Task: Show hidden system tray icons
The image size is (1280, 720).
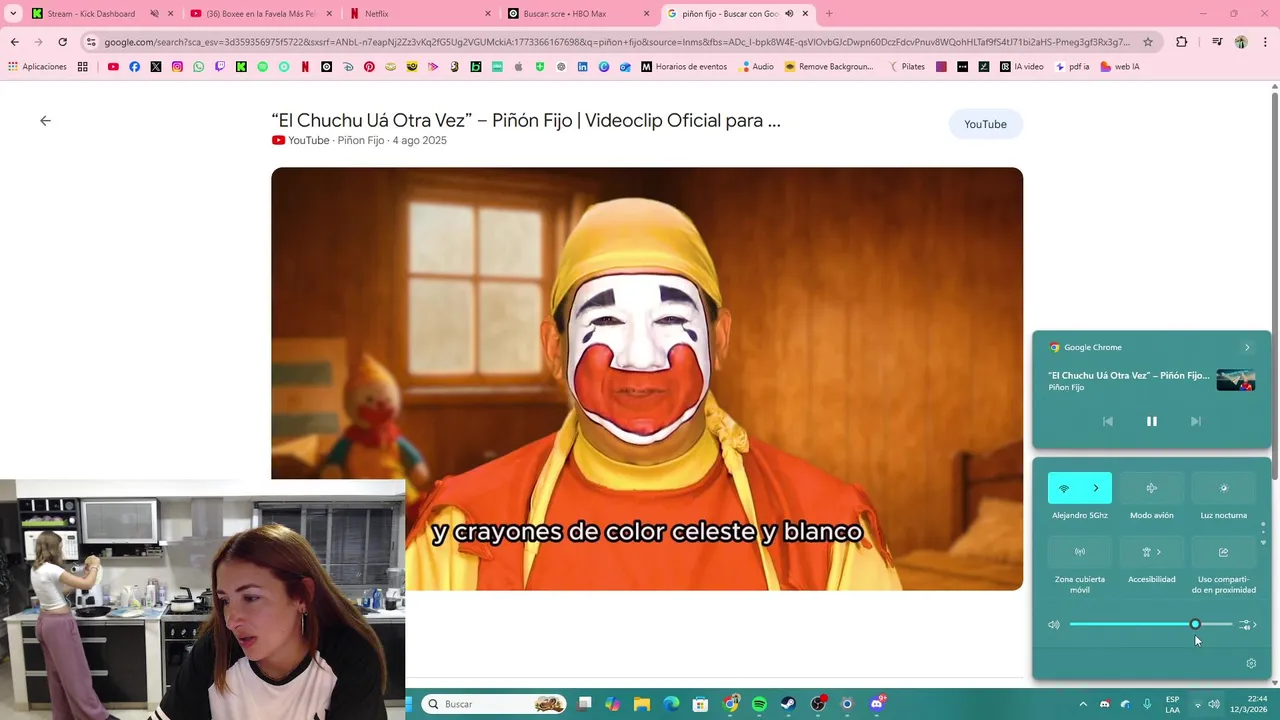Action: pos(1083,704)
